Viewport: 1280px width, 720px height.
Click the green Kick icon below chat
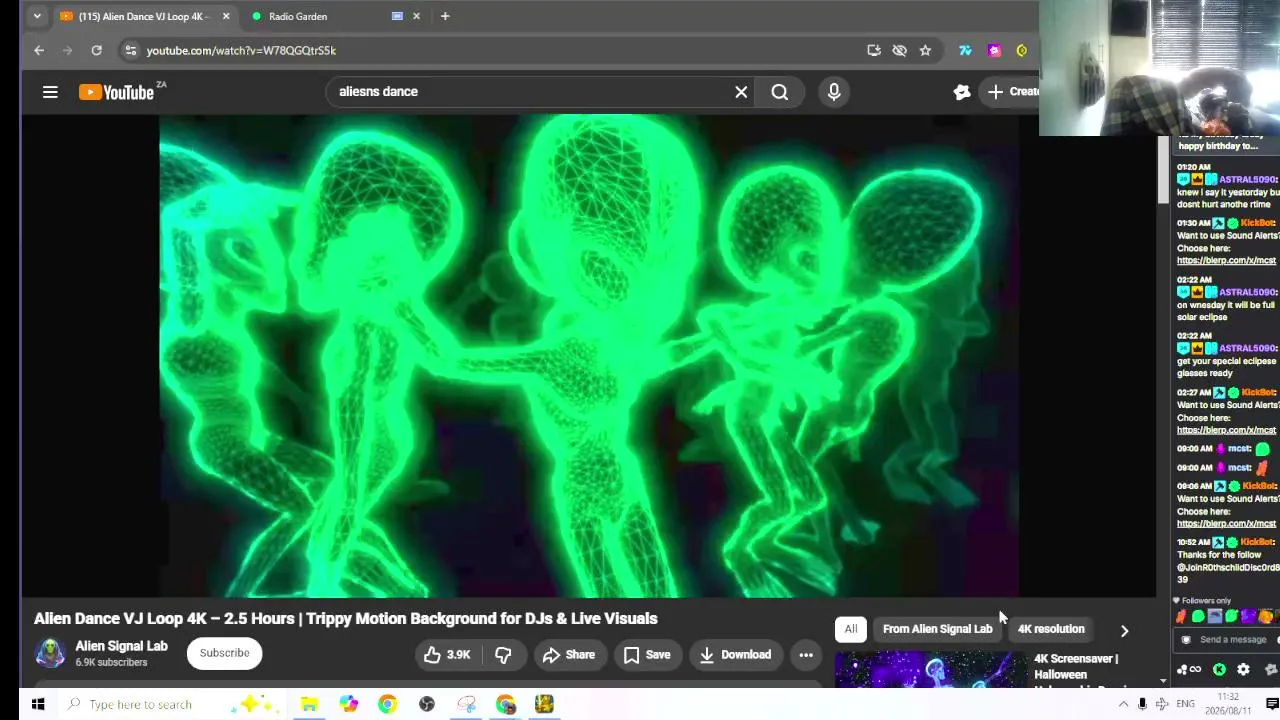pos(1219,670)
